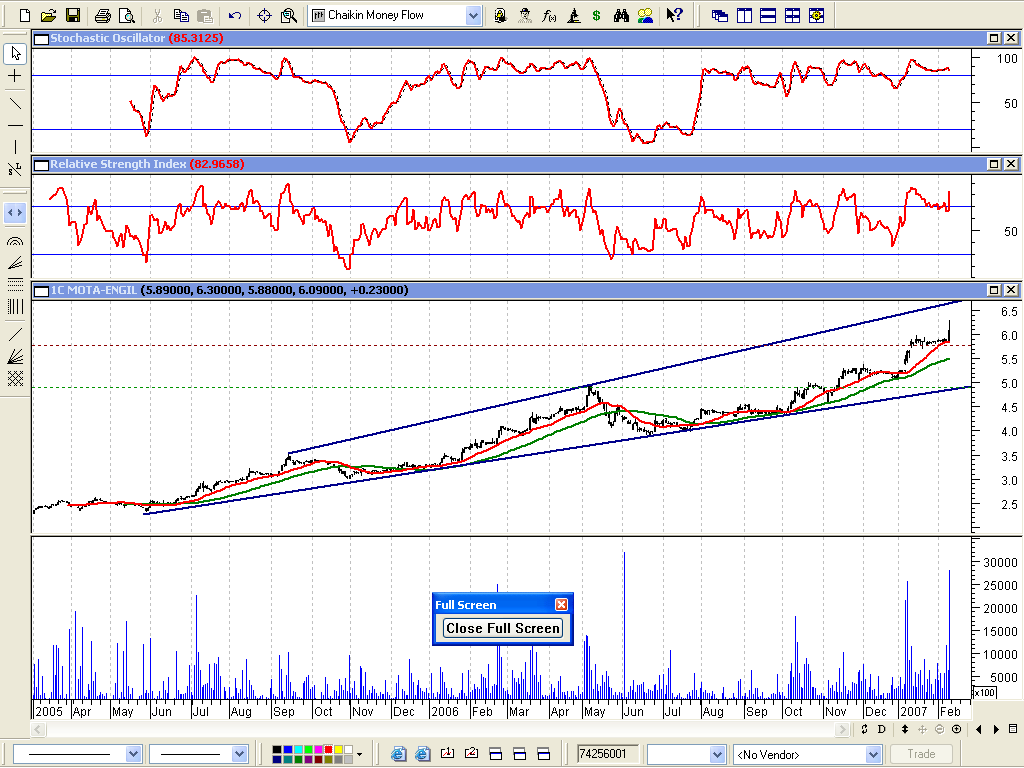Toggle the highlighted left-right arrows tool
The width and height of the screenshot is (1024, 768).
15,212
